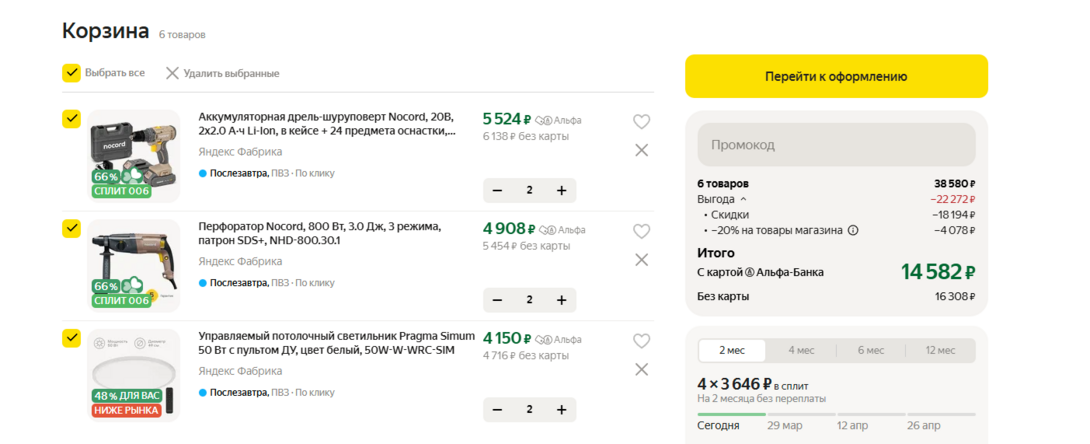Increase drill quantity with plus button
This screenshot has height=444, width=1090.
(561, 190)
